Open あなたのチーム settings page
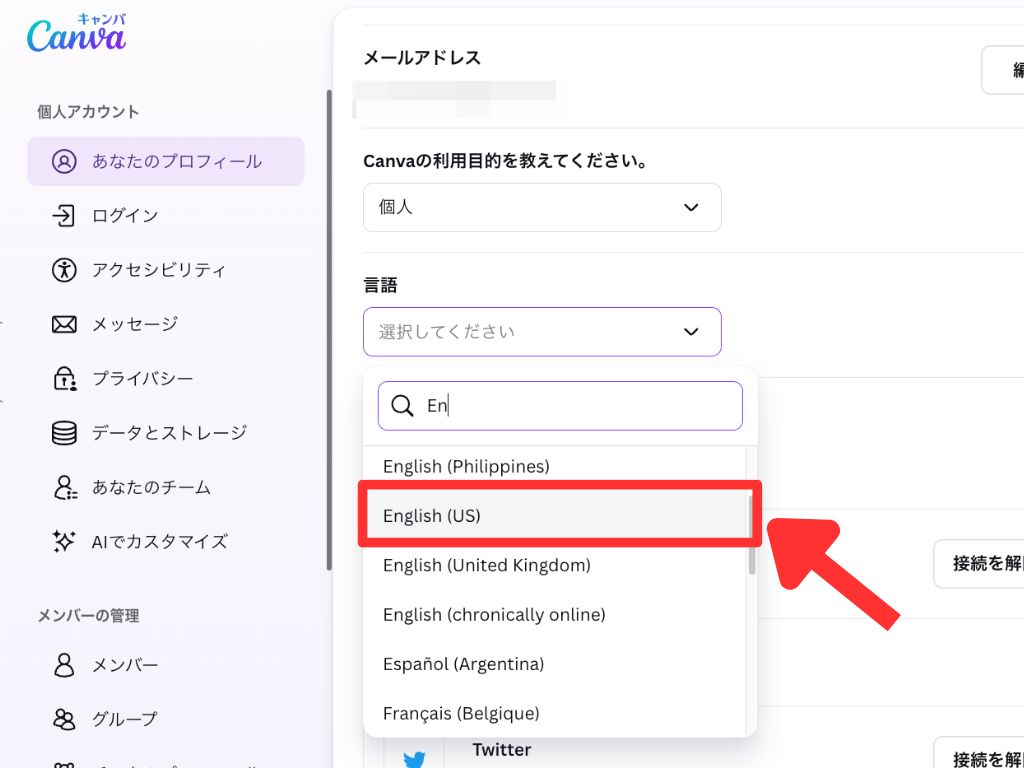1024x768 pixels. click(x=150, y=488)
